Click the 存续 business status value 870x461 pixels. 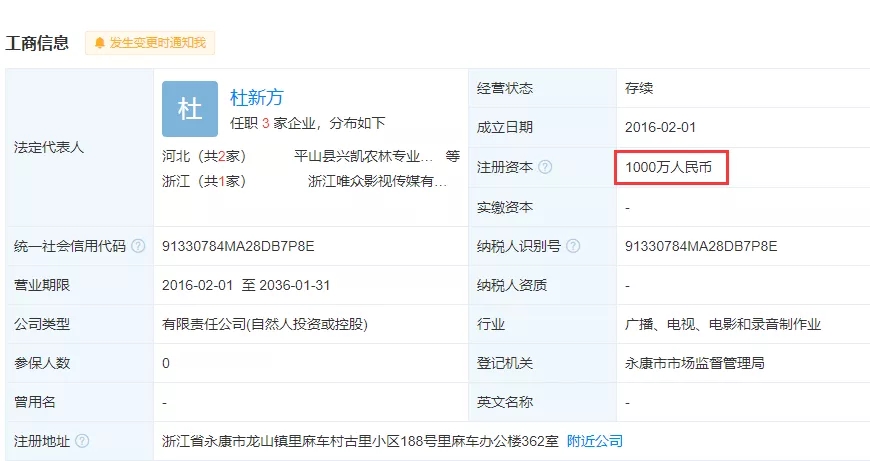coord(639,88)
